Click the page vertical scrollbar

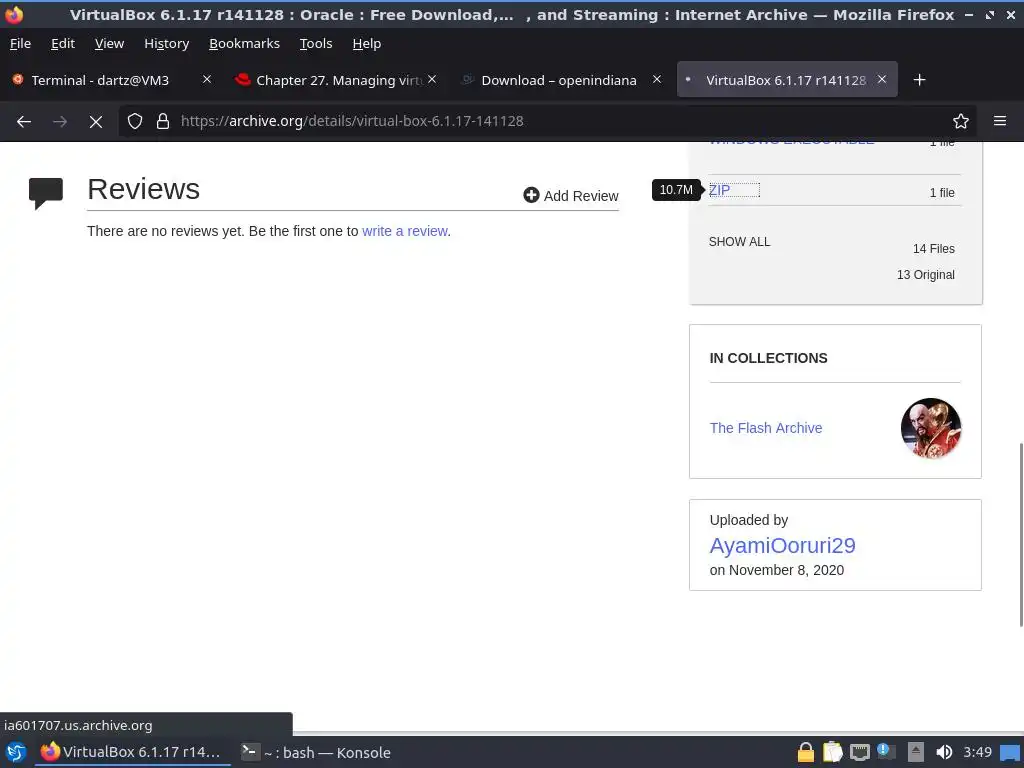[1019, 534]
